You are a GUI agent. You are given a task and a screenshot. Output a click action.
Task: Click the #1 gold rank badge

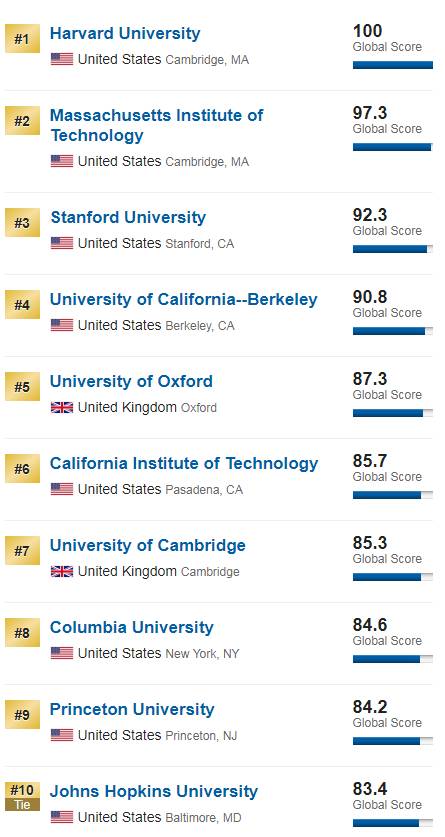click(22, 39)
